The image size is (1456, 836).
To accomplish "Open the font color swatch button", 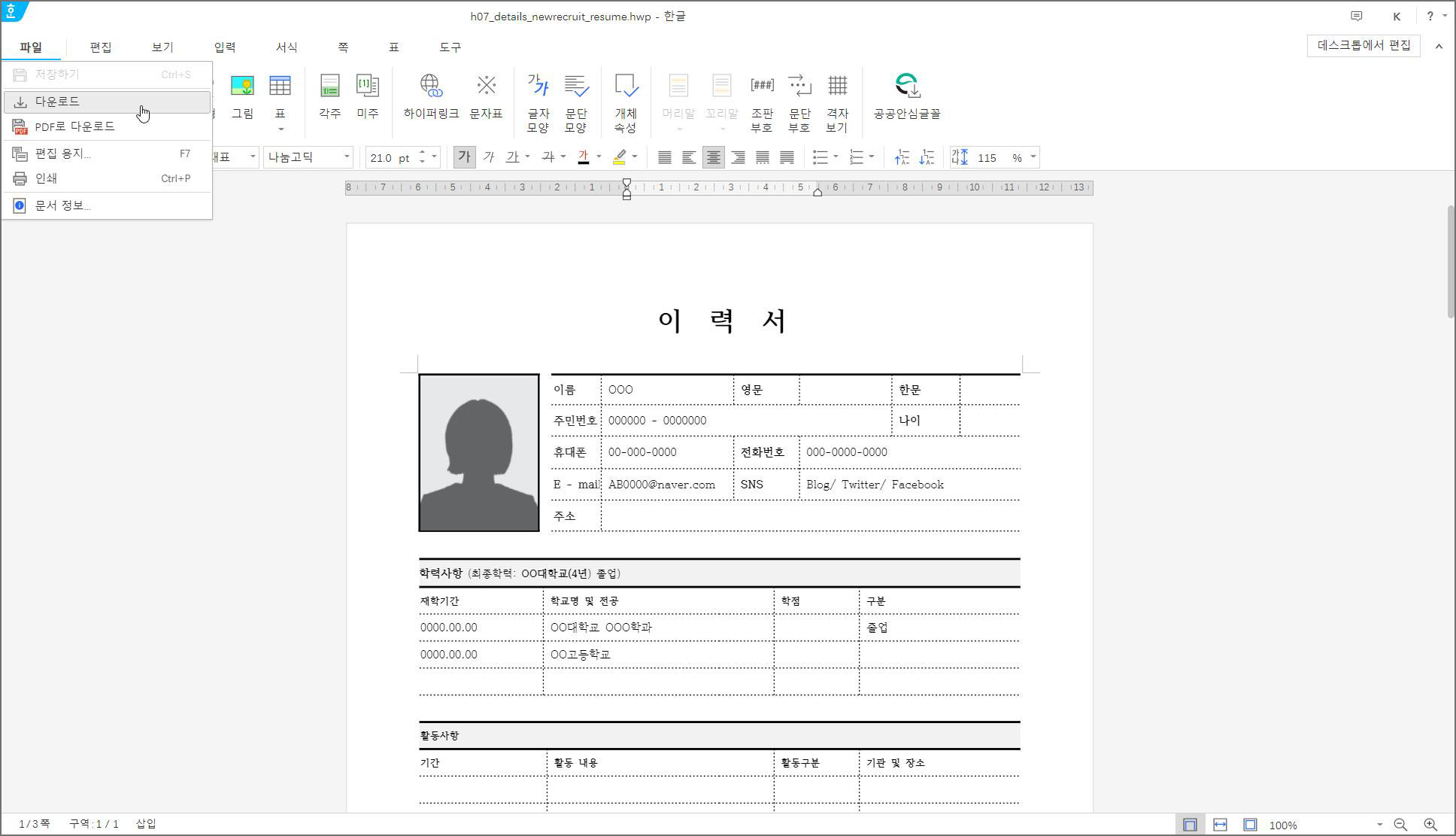I will [x=583, y=157].
